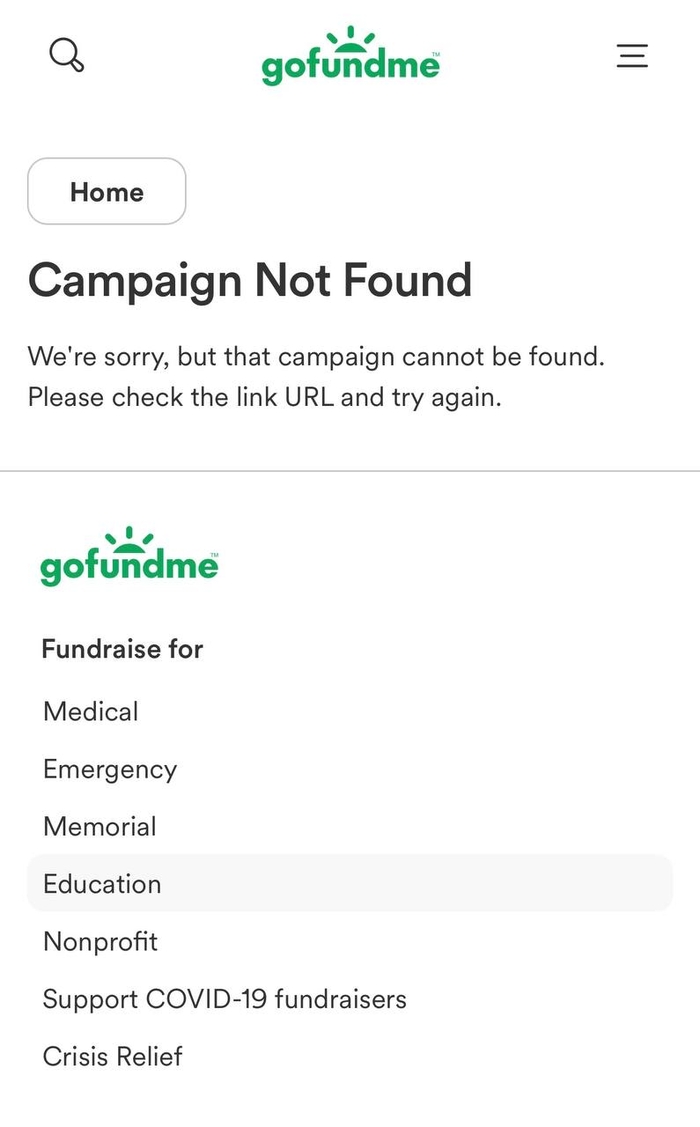Open the hamburger menu icon
This screenshot has width=700, height=1127.
click(x=632, y=56)
